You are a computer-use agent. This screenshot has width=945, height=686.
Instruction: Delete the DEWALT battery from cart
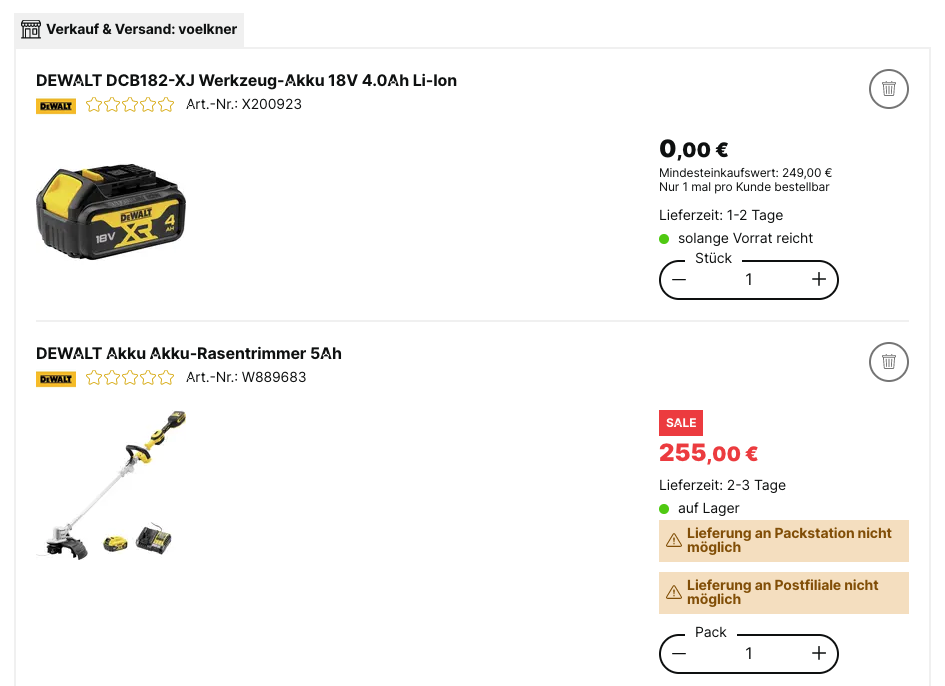coord(889,89)
